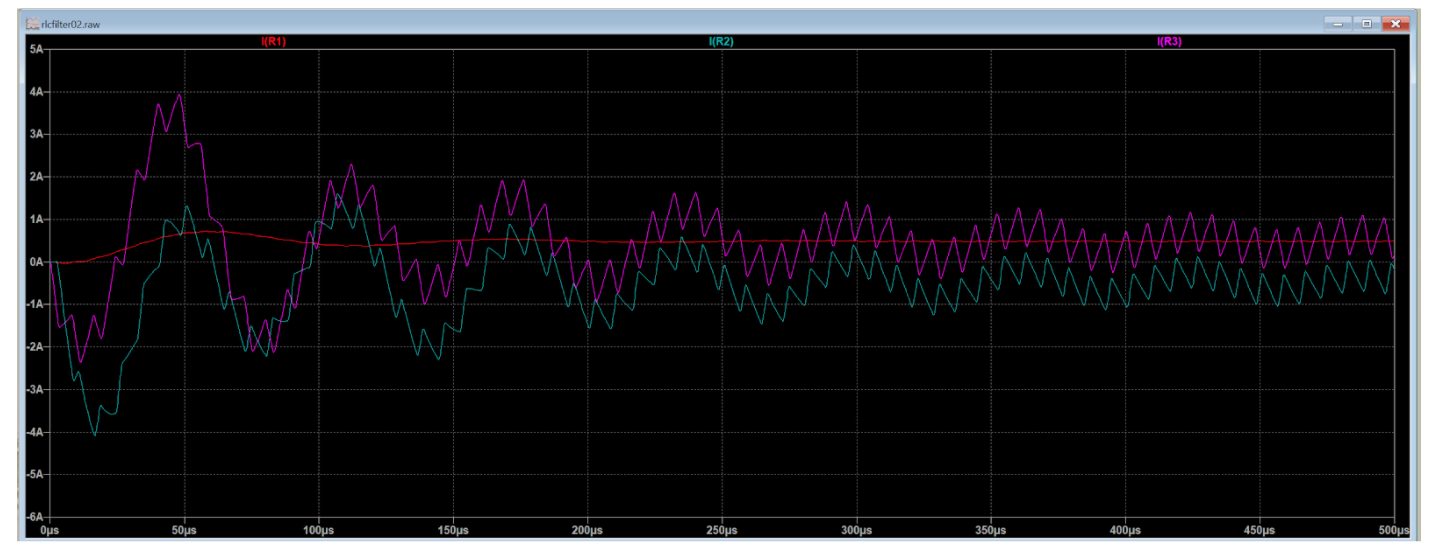Maximize the waveform window
This screenshot has width=1433, height=548.
tap(1366, 22)
